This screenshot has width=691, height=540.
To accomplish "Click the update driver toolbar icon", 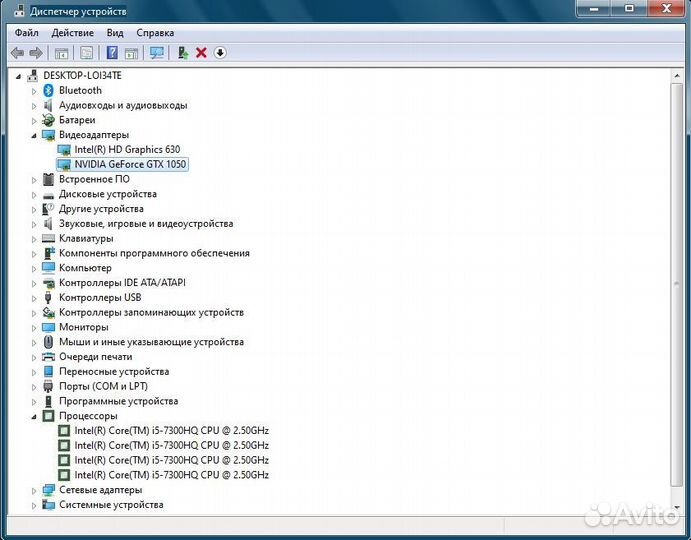I will point(183,52).
